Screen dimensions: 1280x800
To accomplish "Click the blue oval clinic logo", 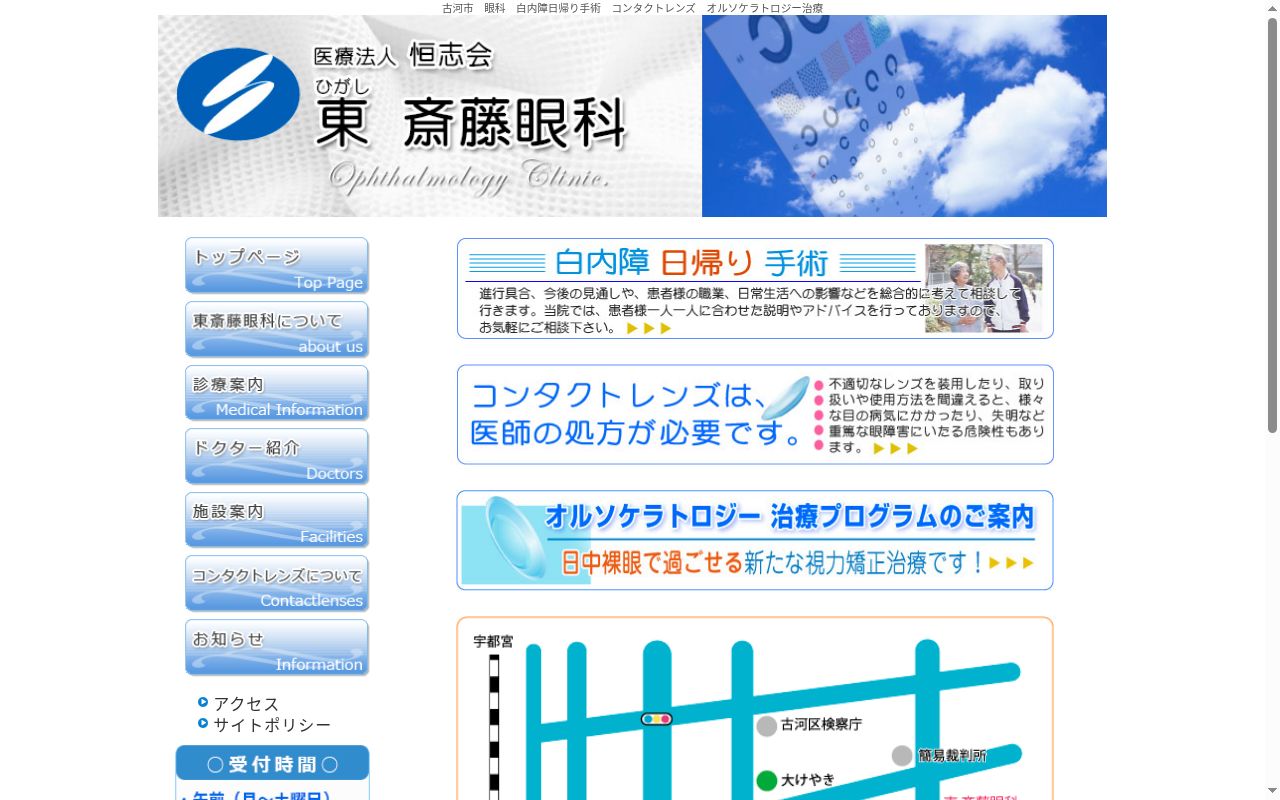I will point(238,94).
